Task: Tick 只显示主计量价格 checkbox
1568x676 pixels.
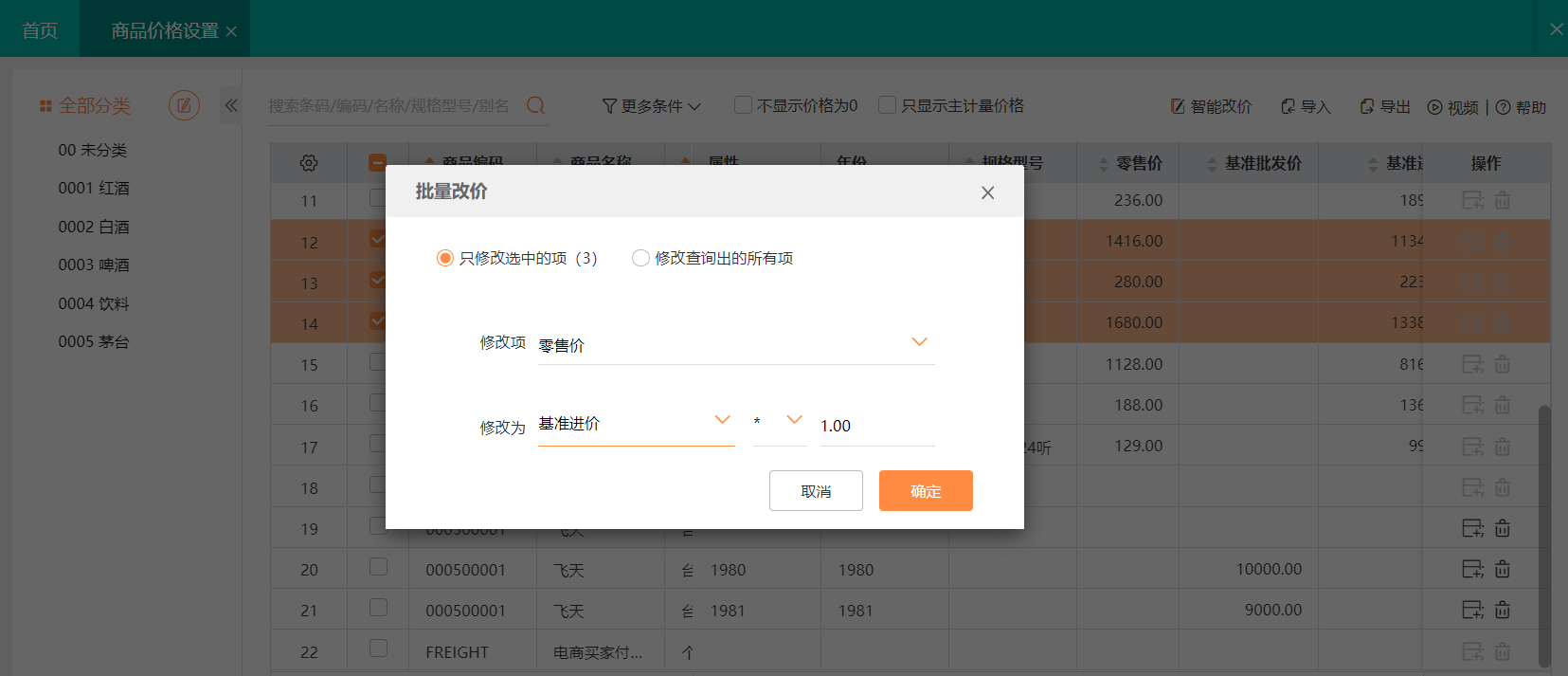Action: 888,105
